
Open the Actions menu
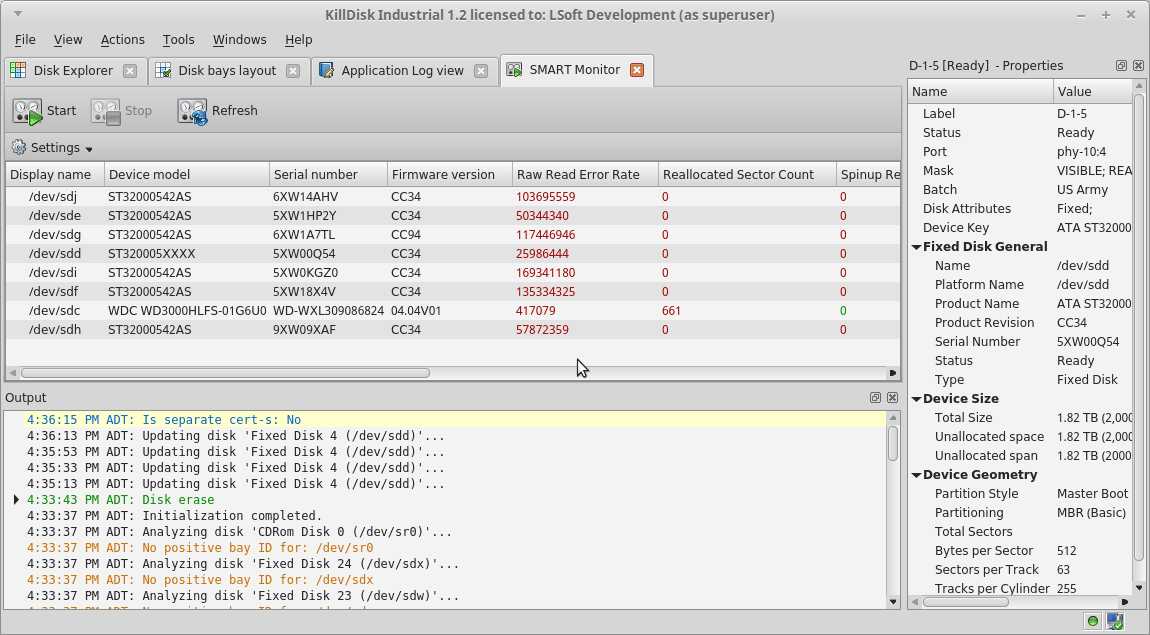122,40
